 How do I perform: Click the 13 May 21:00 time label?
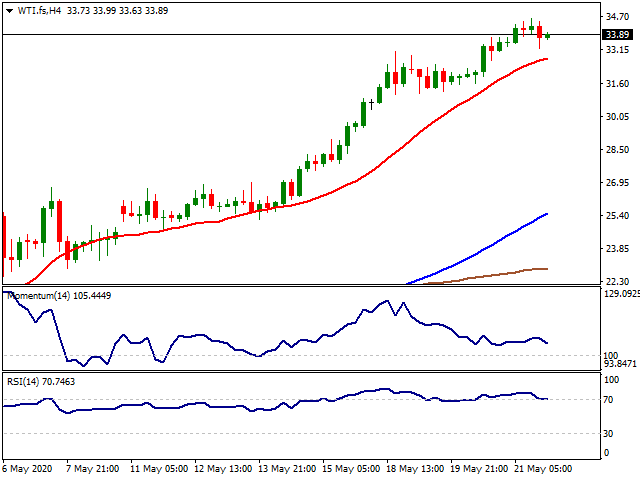click(287, 469)
